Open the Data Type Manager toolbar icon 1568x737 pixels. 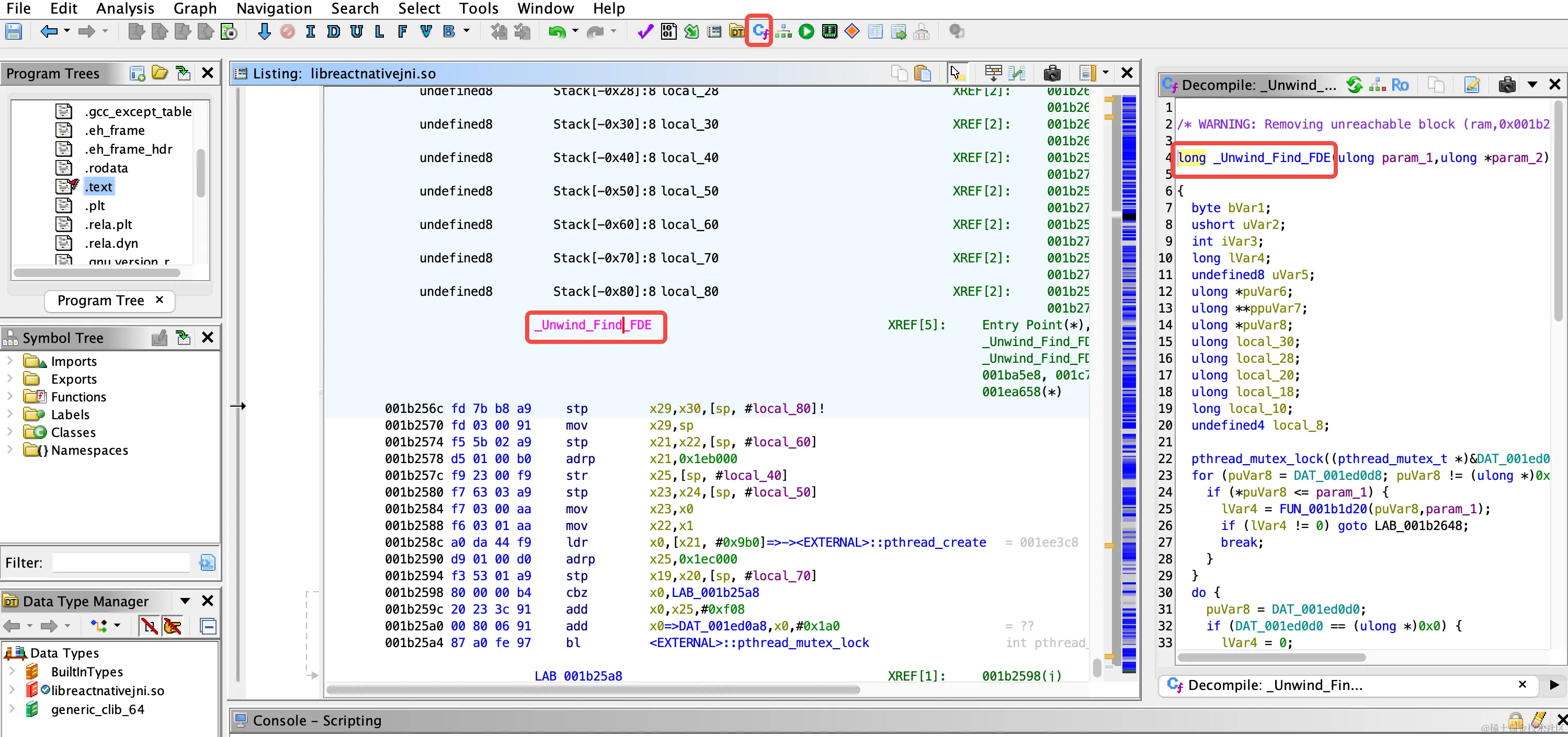(x=736, y=31)
